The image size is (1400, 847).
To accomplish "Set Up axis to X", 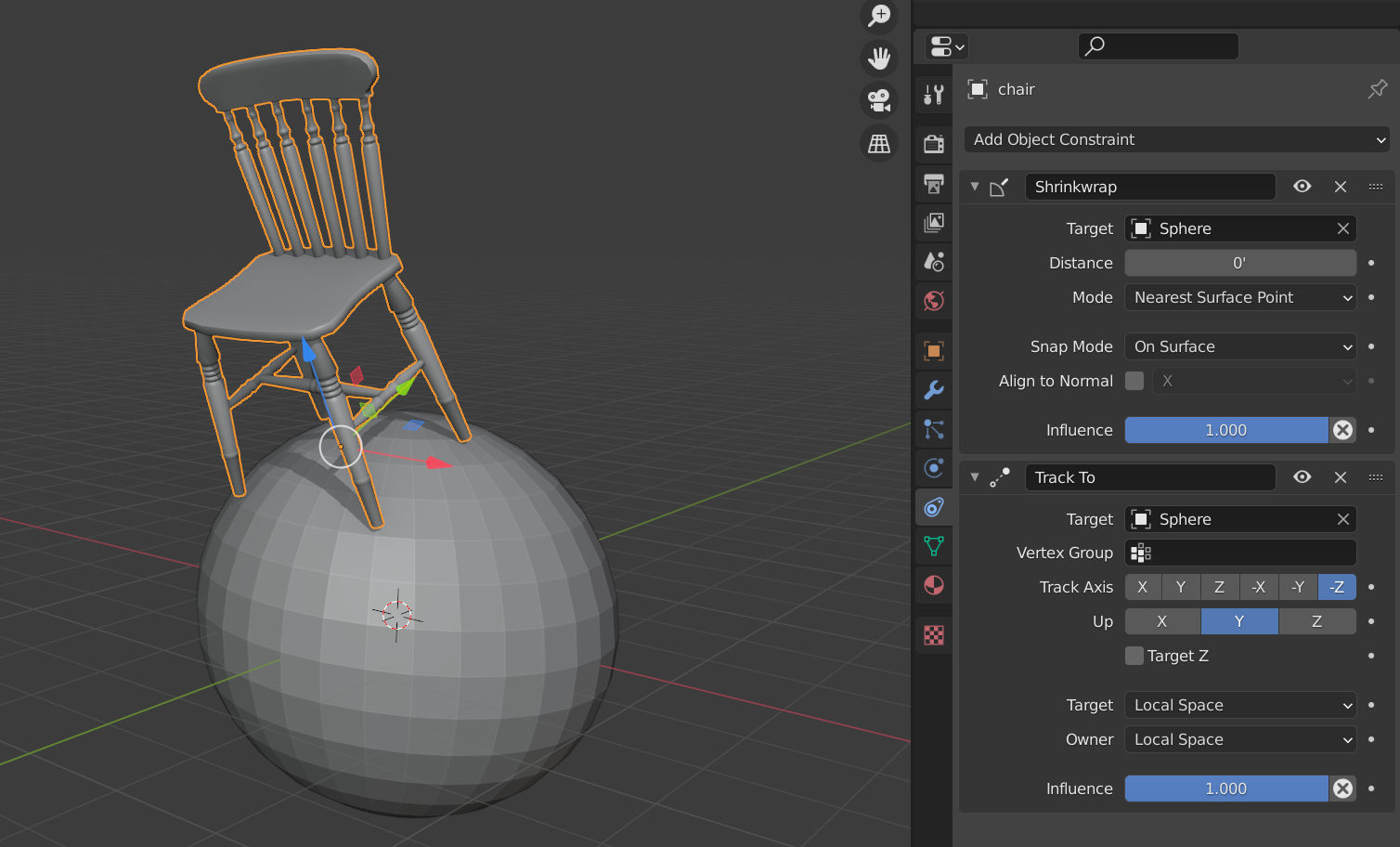I will pyautogui.click(x=1162, y=621).
